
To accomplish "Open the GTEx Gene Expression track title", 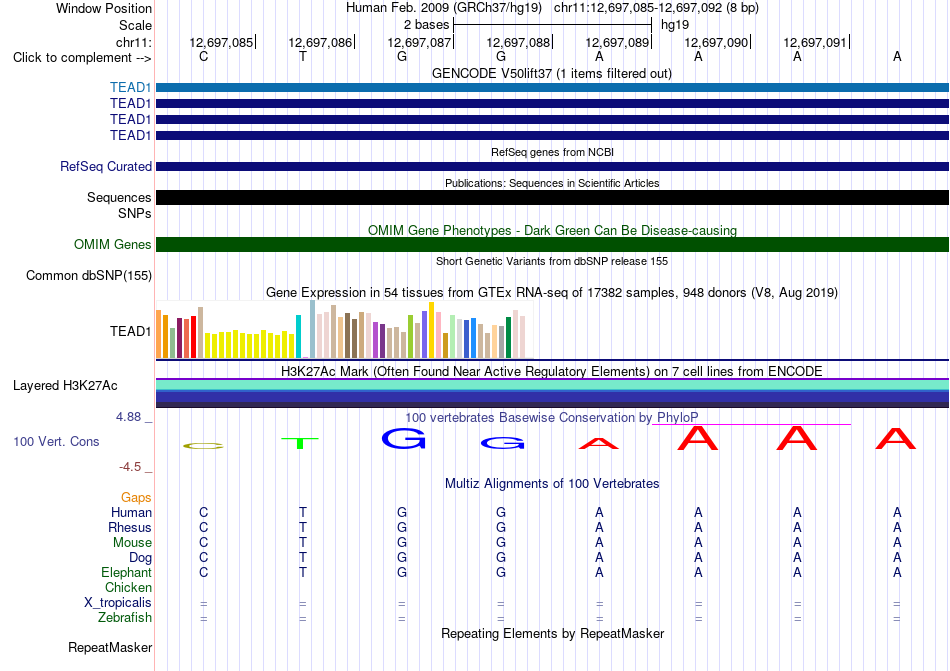I will (552, 293).
